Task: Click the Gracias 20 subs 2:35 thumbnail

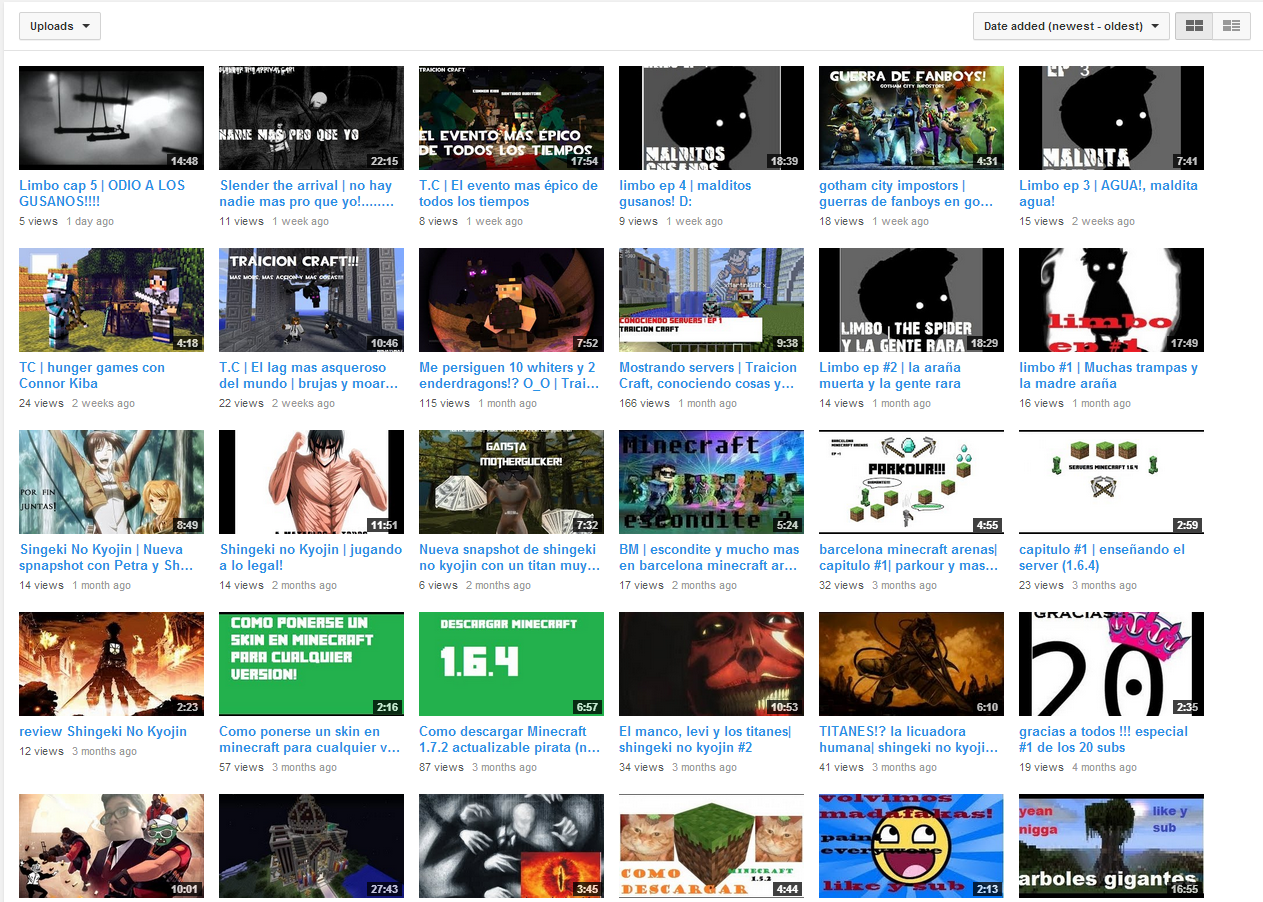Action: [1111, 664]
